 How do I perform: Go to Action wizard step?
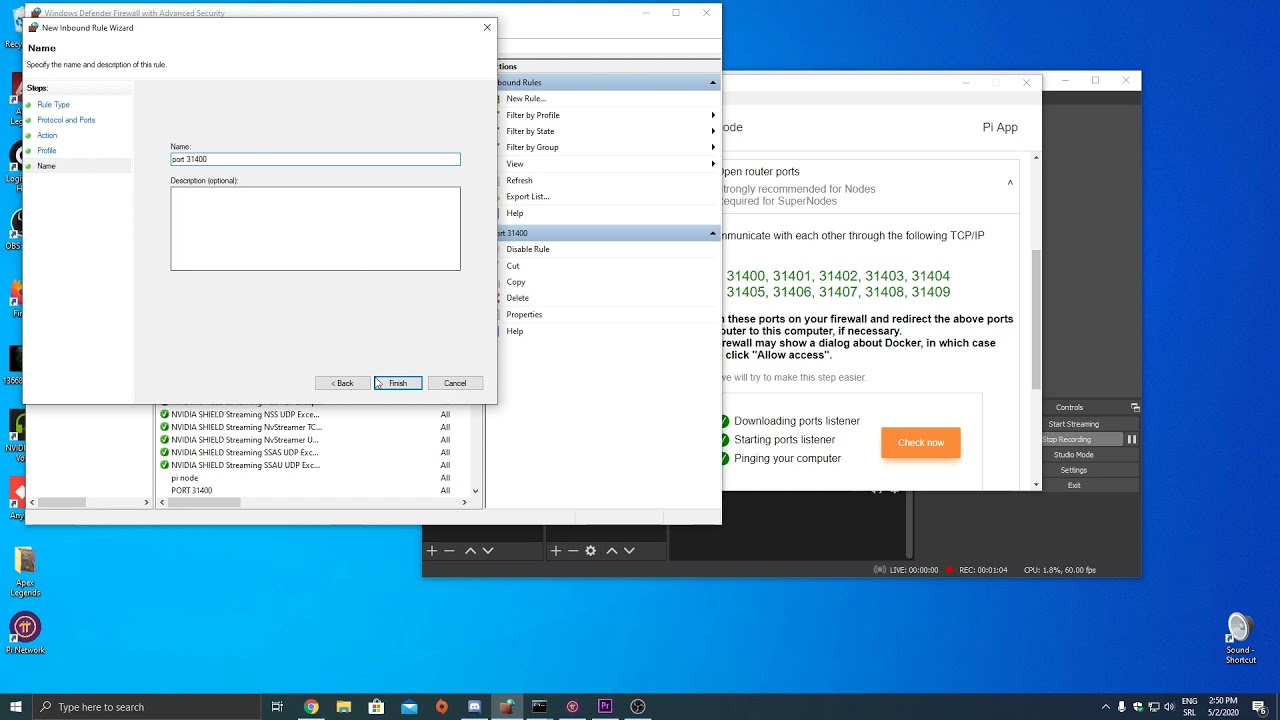pos(47,135)
